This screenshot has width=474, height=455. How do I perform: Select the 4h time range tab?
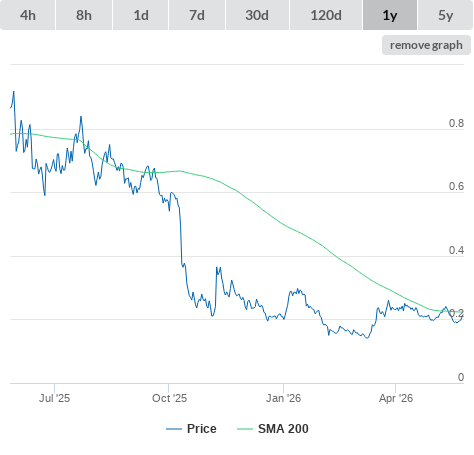pos(28,15)
